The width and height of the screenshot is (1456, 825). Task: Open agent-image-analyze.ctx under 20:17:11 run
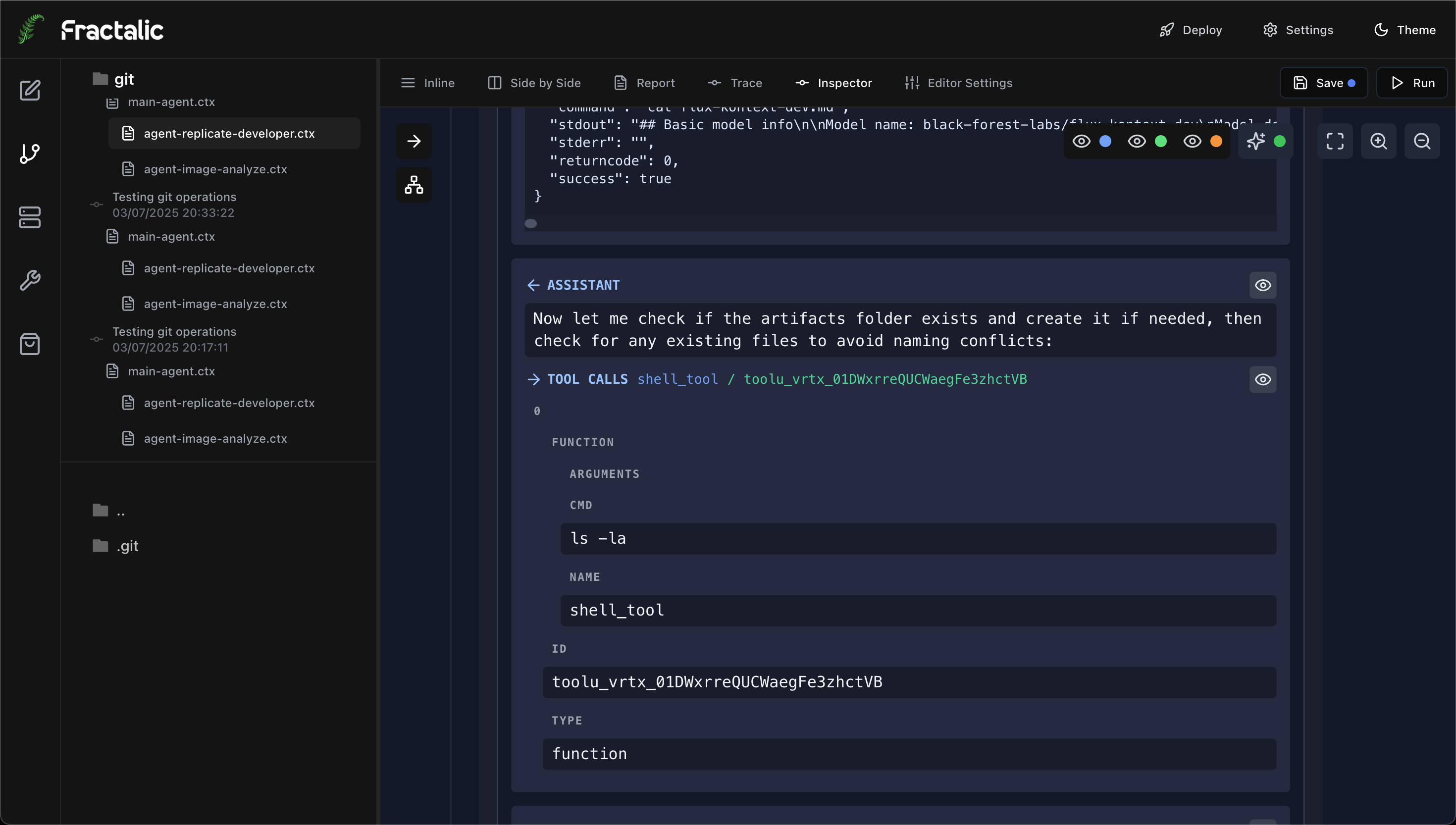(215, 439)
